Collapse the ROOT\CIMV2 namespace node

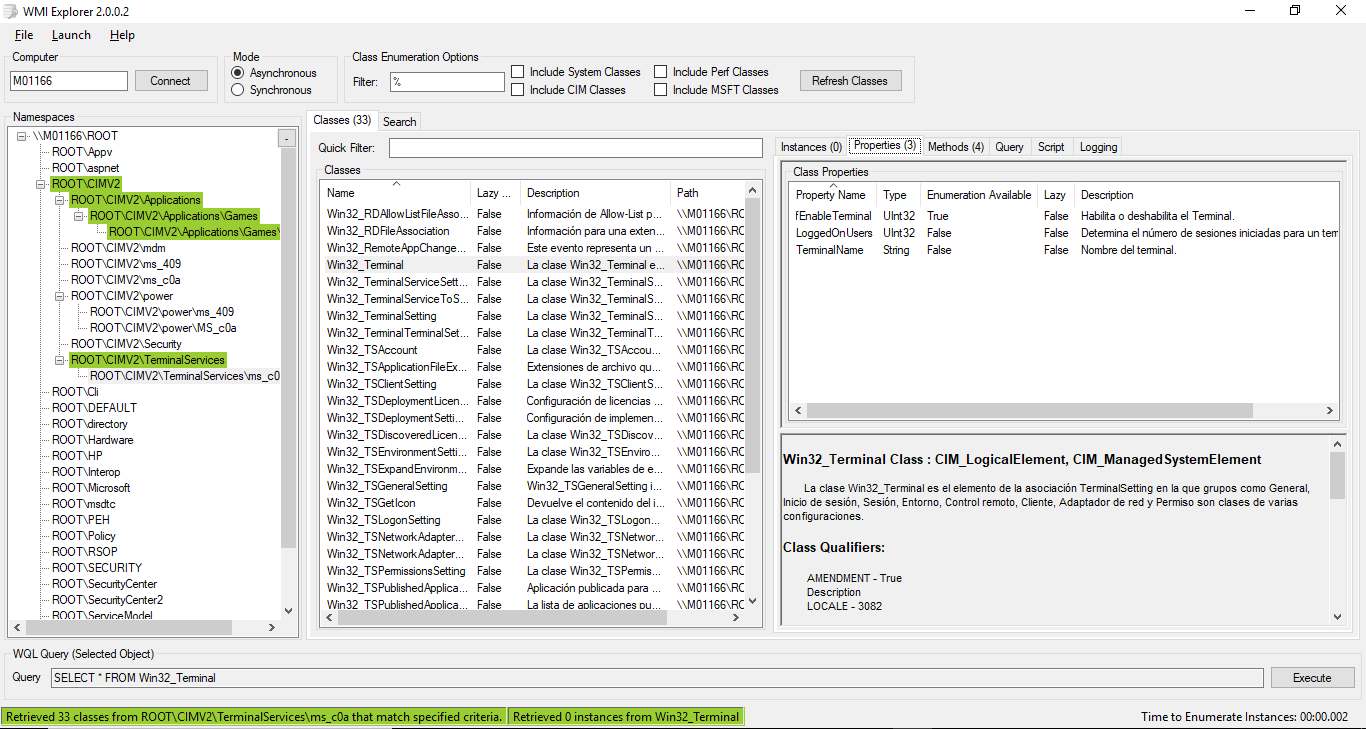coord(41,184)
